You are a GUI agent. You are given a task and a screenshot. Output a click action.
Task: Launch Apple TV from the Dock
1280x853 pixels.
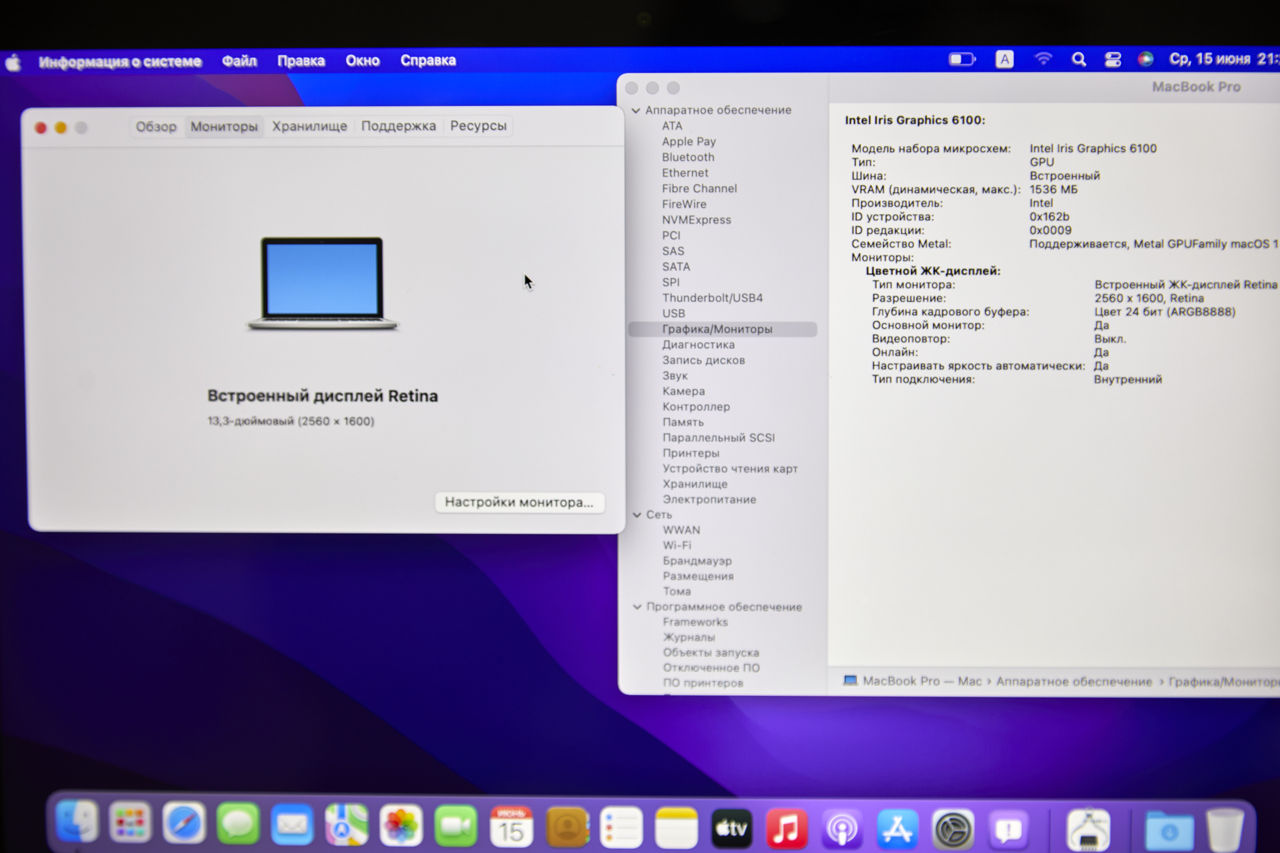(x=731, y=828)
